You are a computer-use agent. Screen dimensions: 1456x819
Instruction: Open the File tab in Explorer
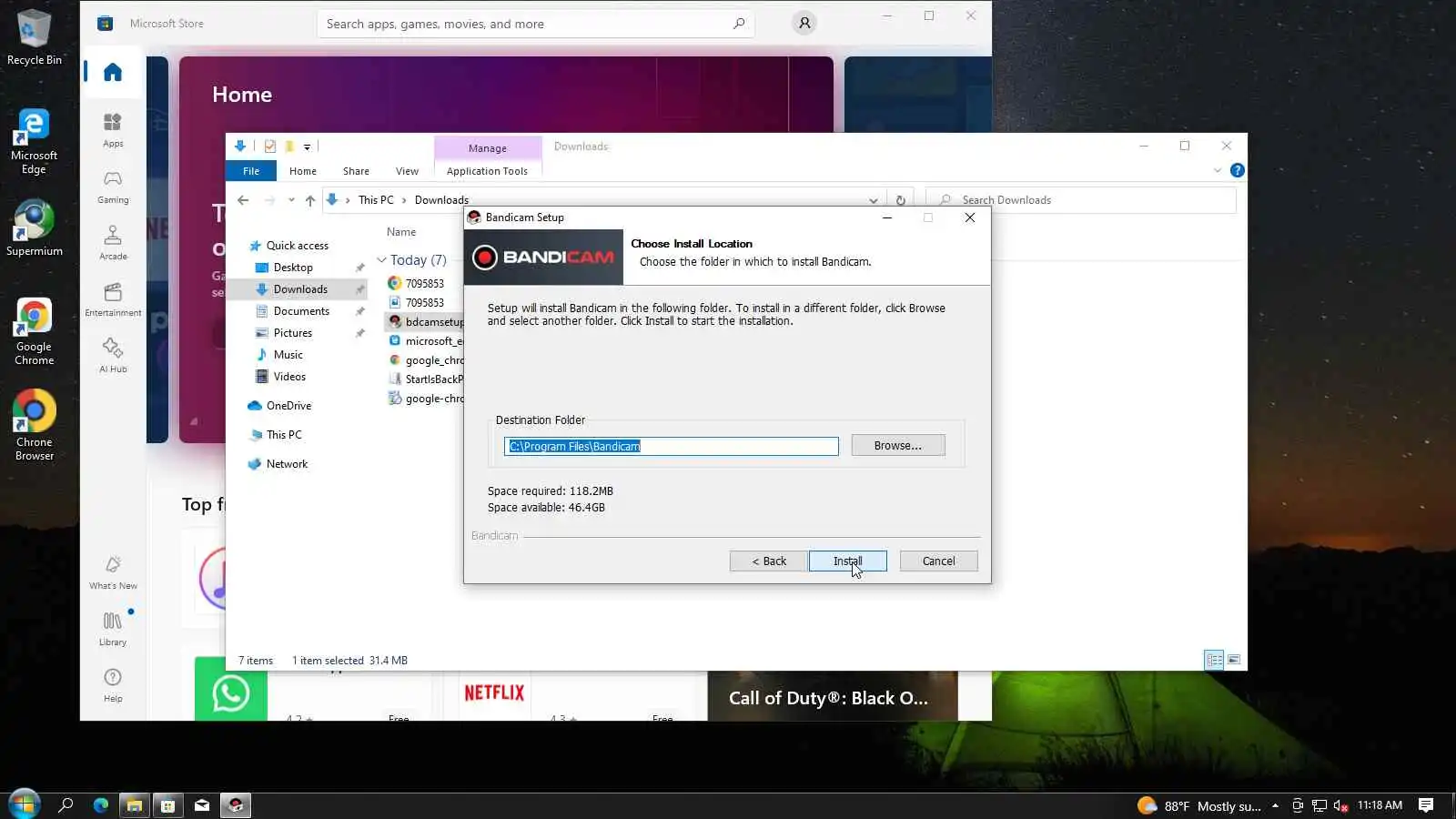(x=251, y=171)
